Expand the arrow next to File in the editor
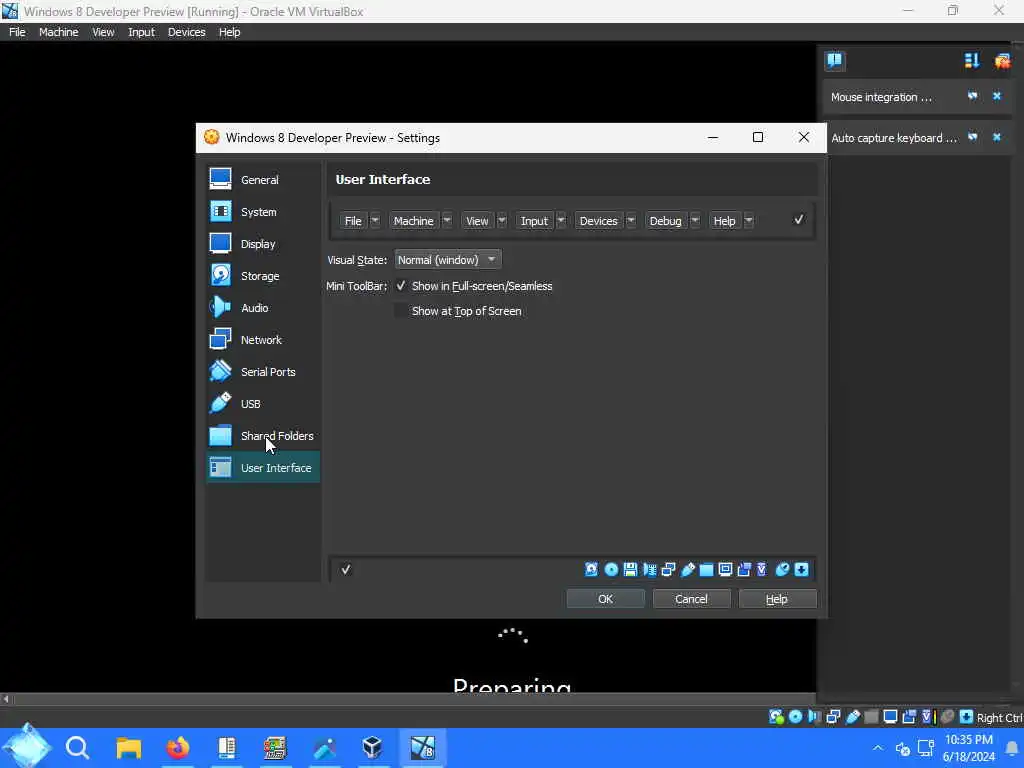Image resolution: width=1024 pixels, height=768 pixels. 375,221
